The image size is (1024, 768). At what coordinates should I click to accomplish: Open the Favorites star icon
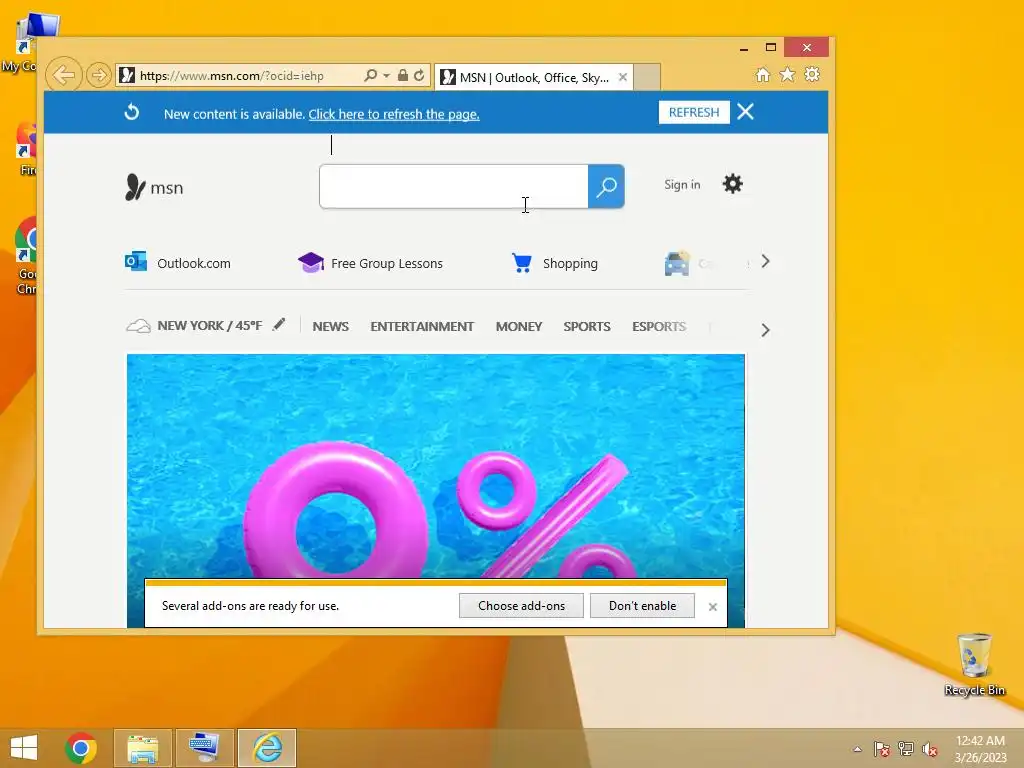click(788, 74)
